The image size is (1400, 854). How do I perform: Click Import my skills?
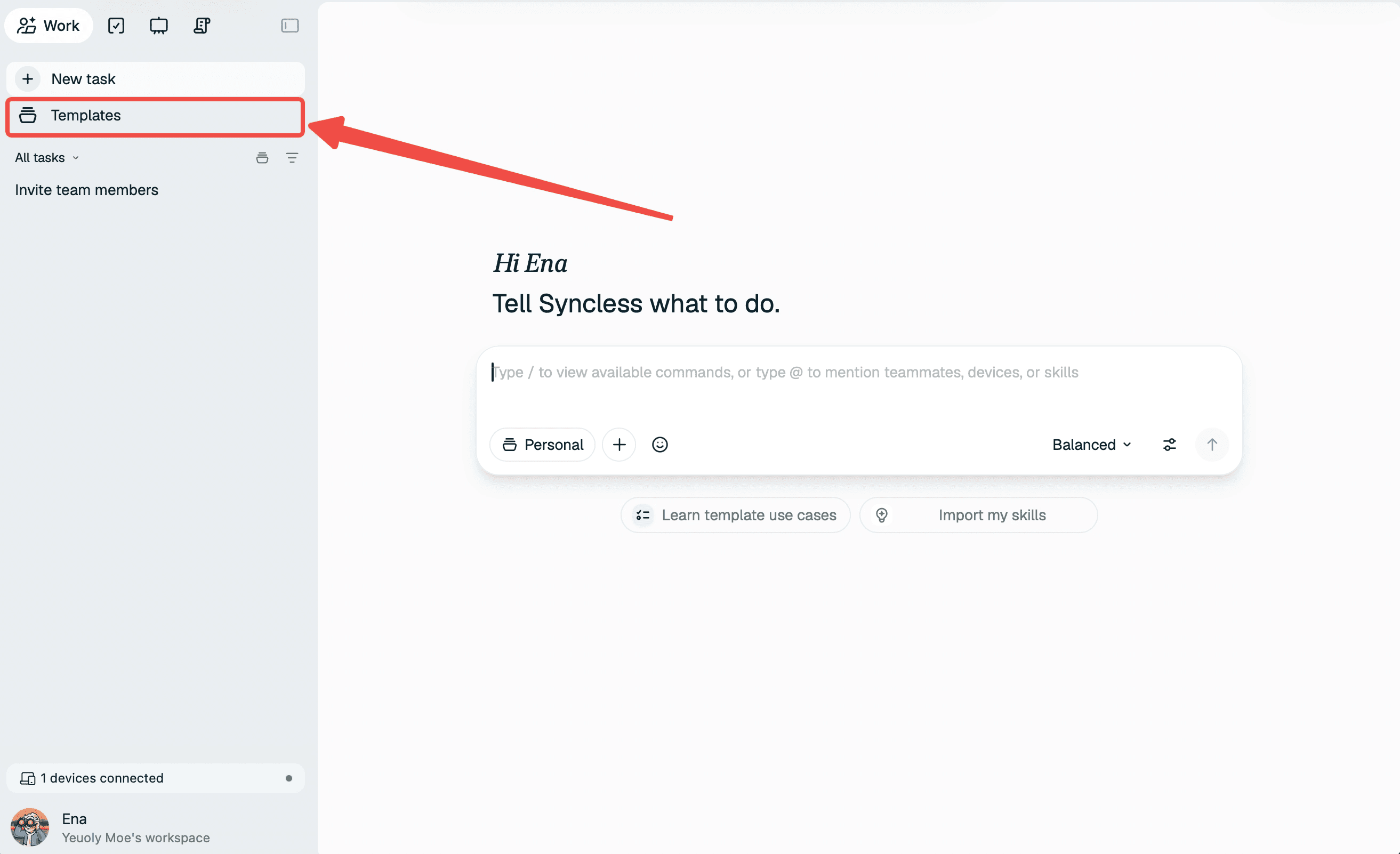pyautogui.click(x=978, y=515)
